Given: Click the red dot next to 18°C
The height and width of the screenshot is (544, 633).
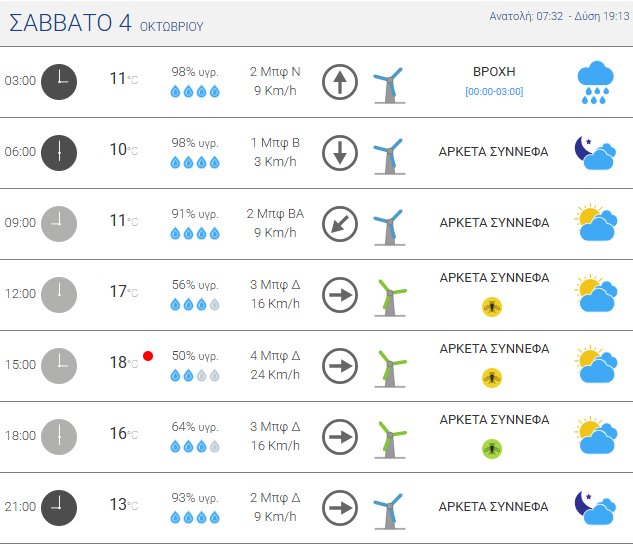Looking at the screenshot, I should pyautogui.click(x=148, y=355).
